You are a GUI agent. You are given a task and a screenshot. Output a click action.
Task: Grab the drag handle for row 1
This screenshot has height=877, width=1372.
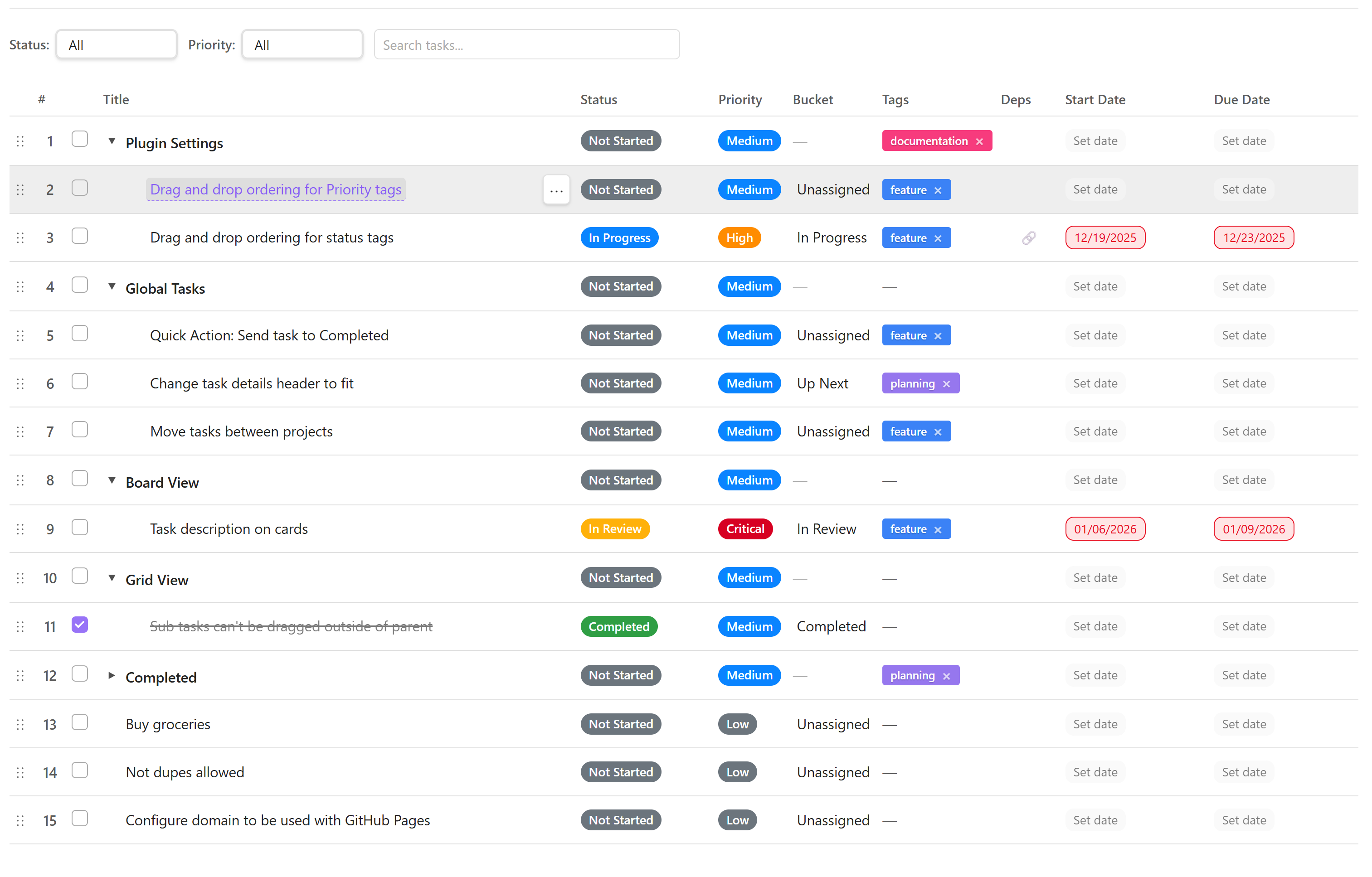tap(20, 141)
